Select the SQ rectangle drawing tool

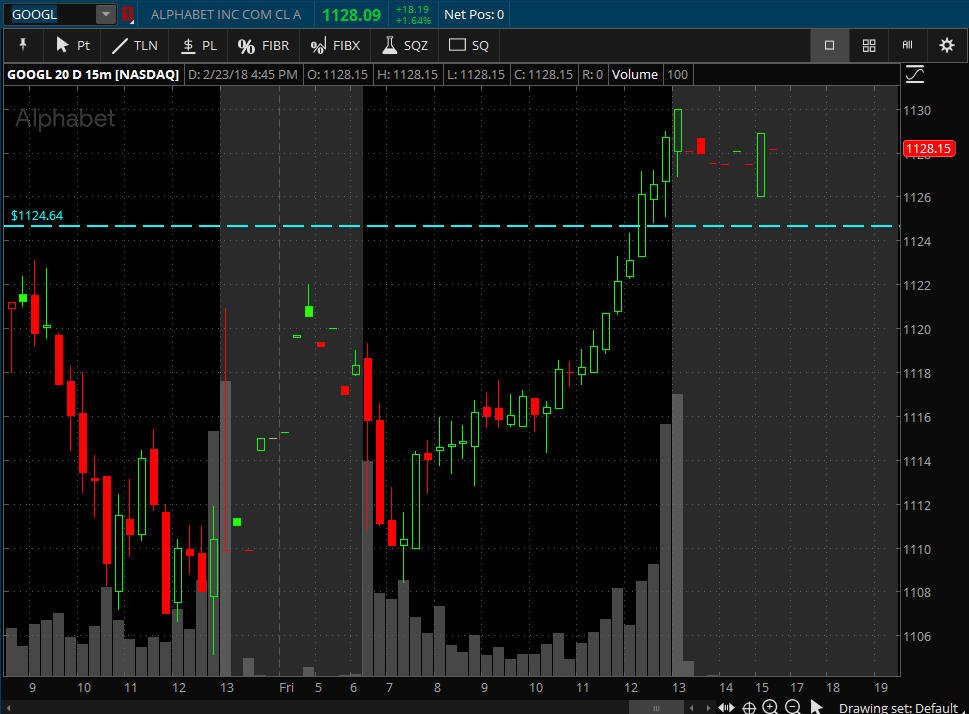tap(468, 45)
